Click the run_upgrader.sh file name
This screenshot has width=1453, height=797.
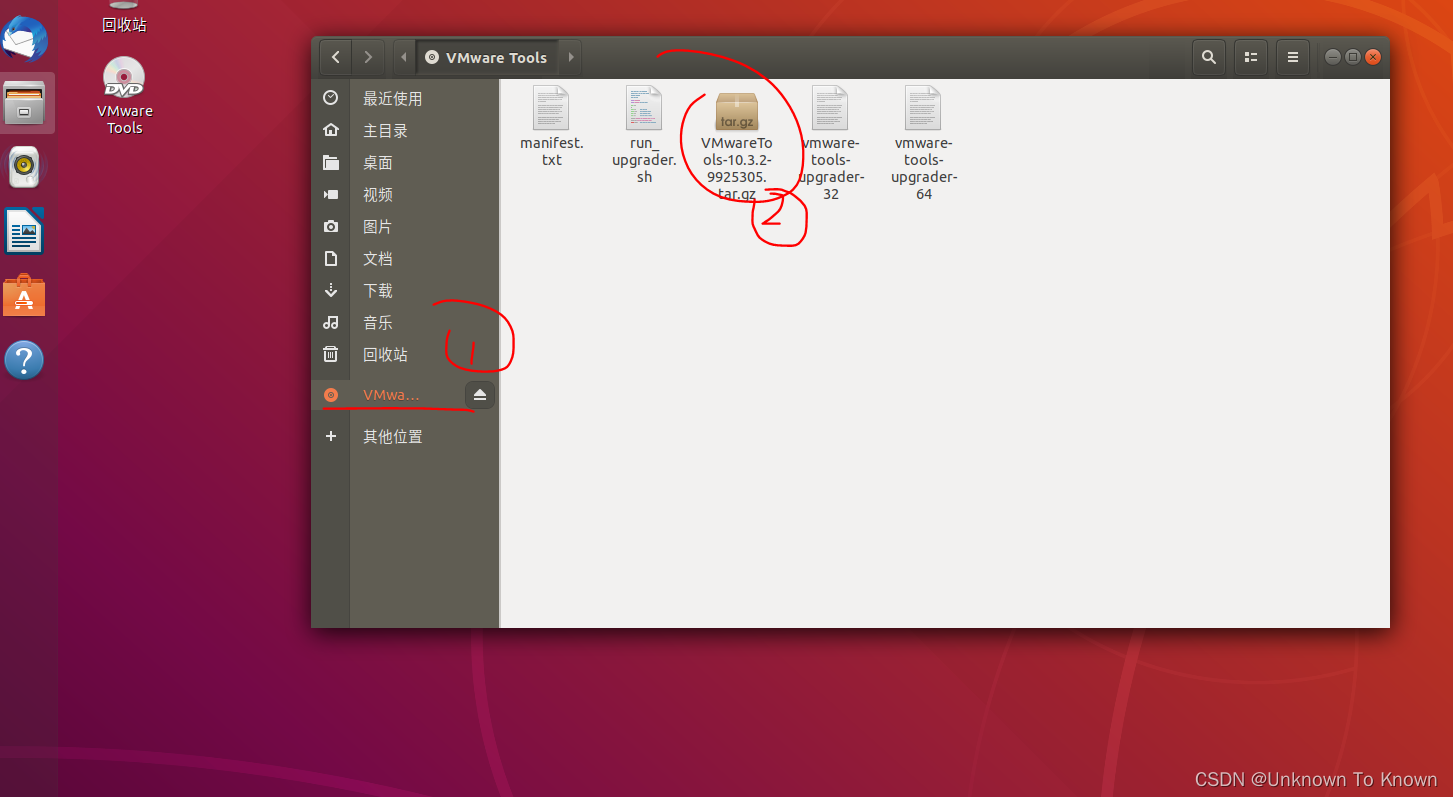(645, 159)
